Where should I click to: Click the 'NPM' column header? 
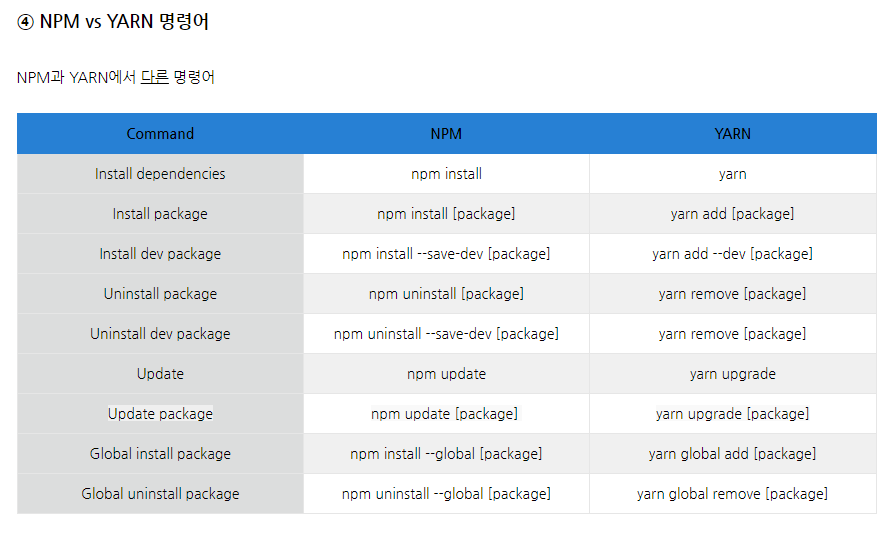pyautogui.click(x=446, y=134)
